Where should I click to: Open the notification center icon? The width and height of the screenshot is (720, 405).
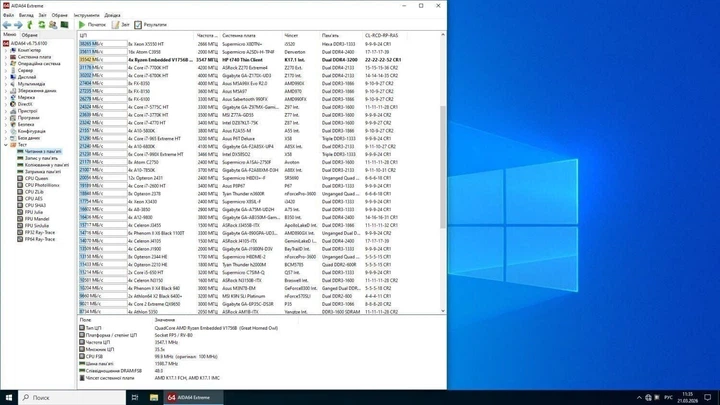[x=708, y=398]
